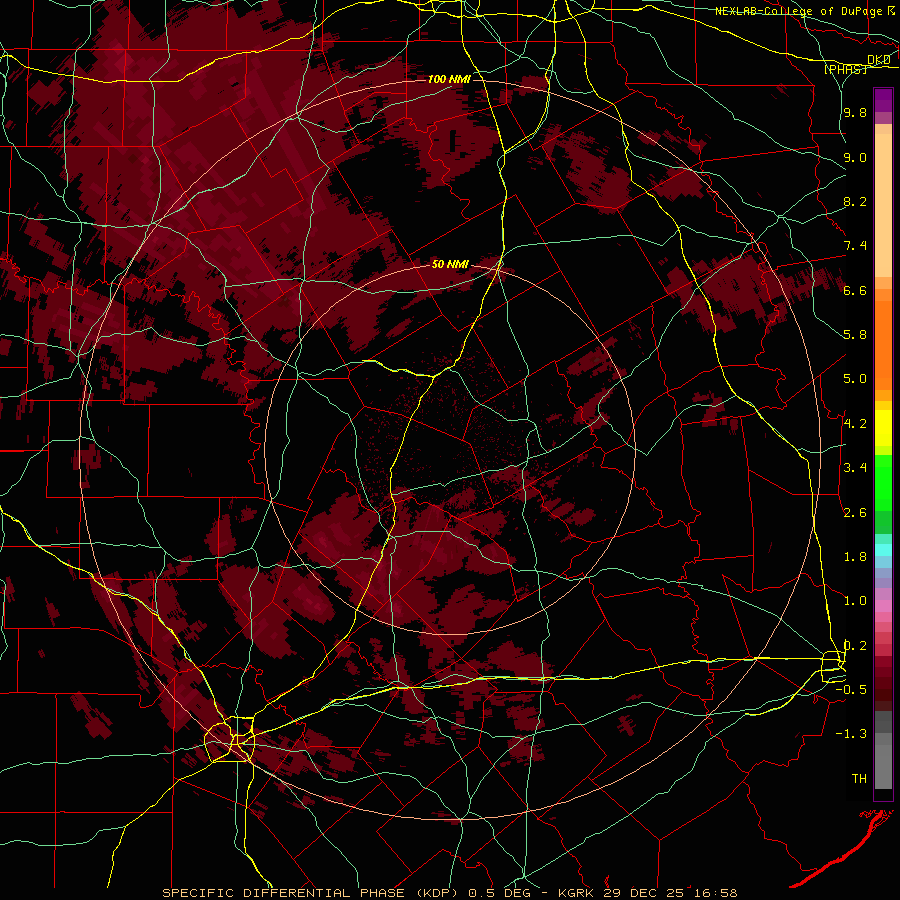
Task: Click the "100 NMI" range ring label
Action: 449,79
